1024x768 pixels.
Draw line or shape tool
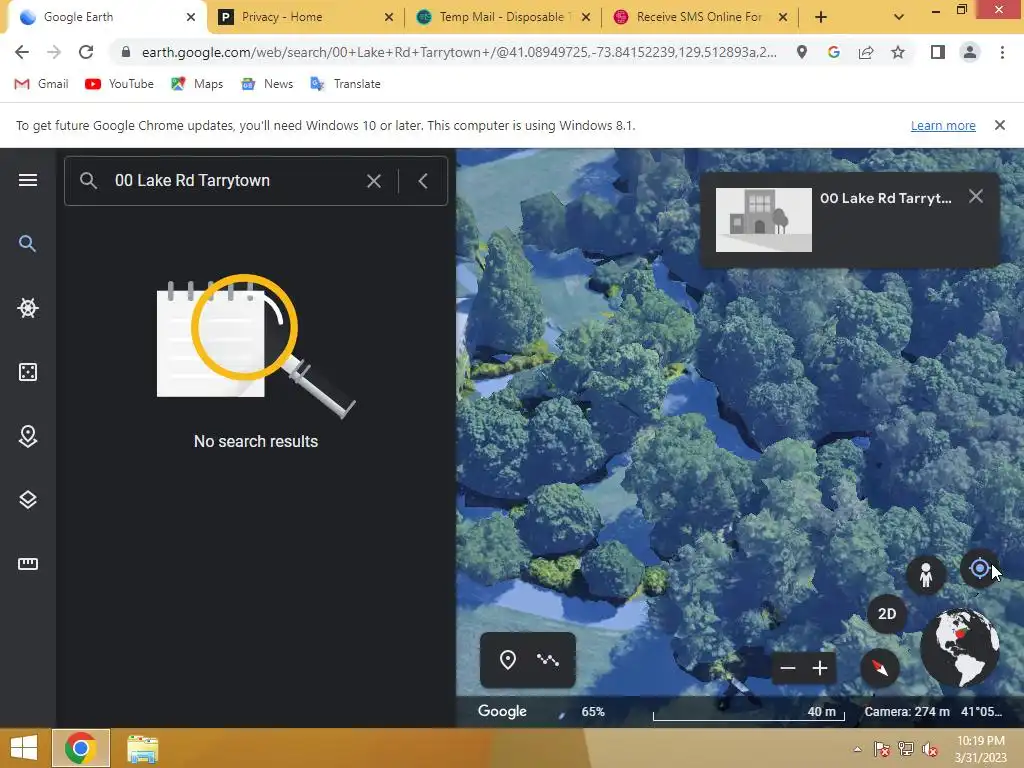pos(548,660)
